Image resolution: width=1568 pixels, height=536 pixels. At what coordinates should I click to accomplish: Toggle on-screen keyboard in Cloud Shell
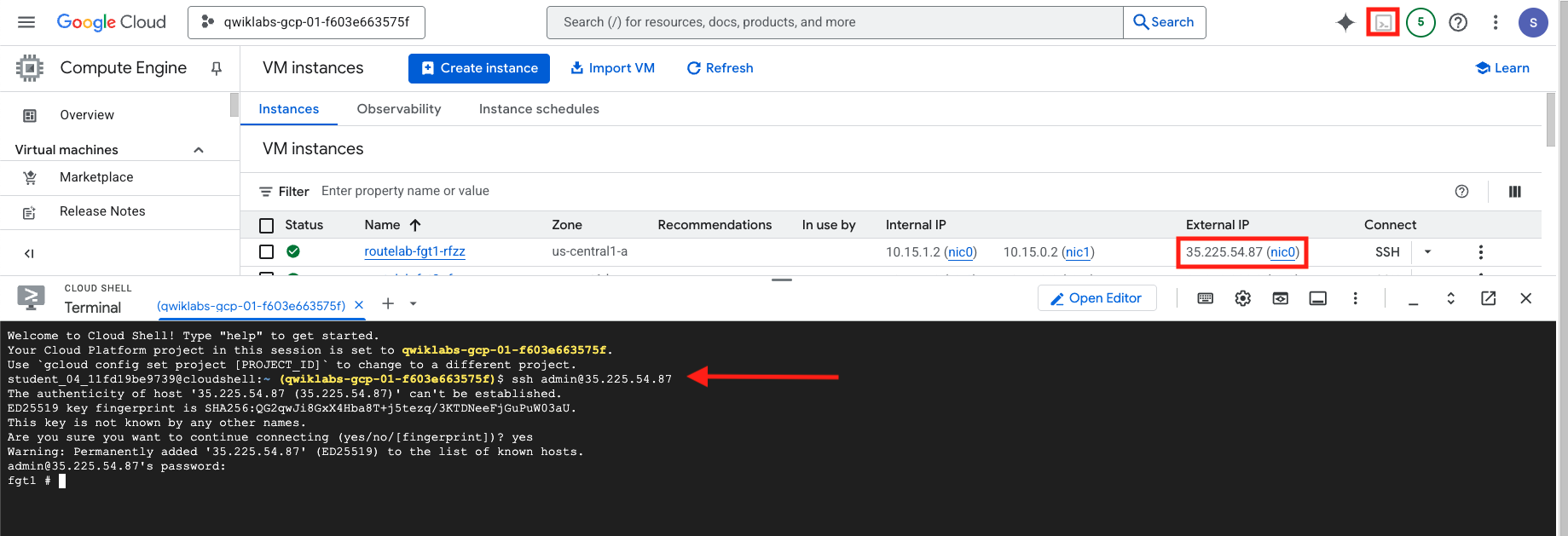[x=1206, y=298]
